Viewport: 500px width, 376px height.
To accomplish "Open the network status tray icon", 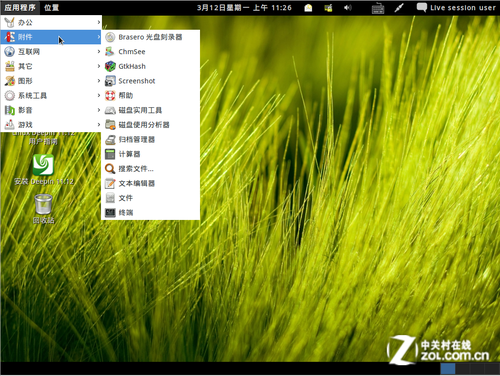I will (x=328, y=8).
